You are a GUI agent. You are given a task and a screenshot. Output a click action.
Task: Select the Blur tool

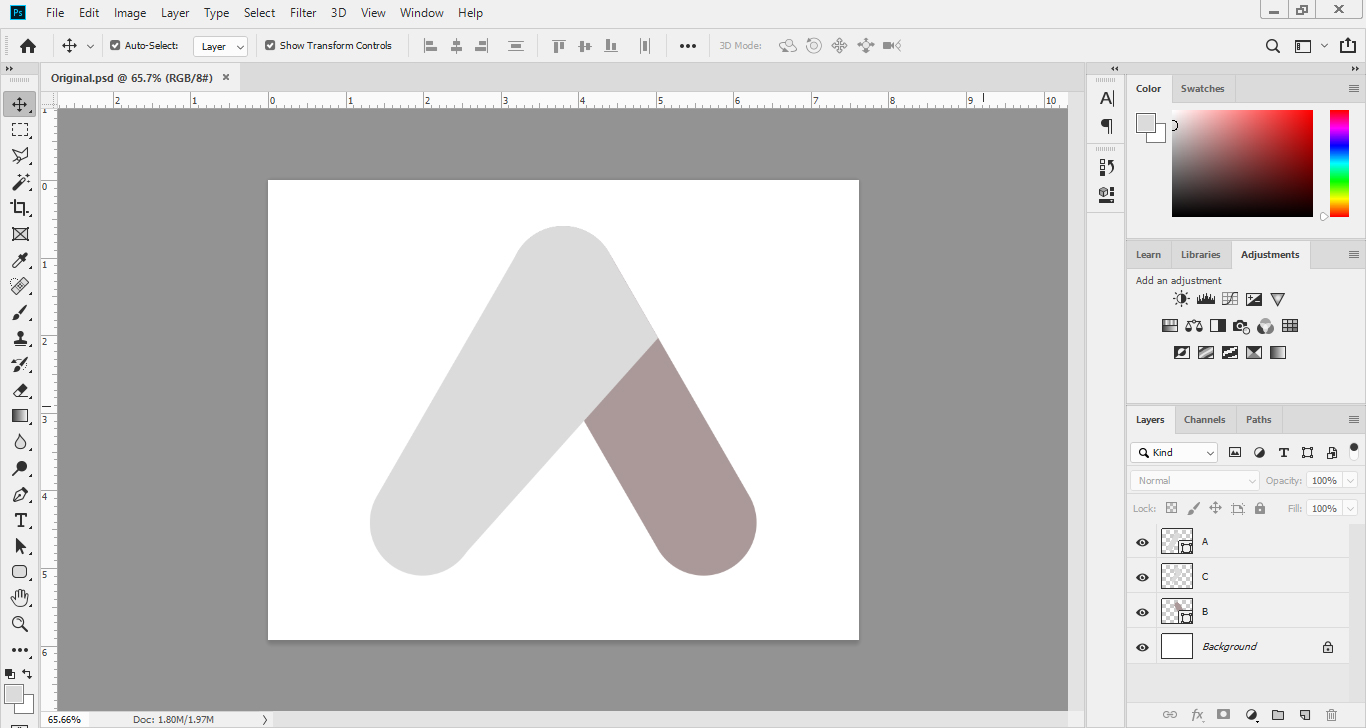point(19,442)
